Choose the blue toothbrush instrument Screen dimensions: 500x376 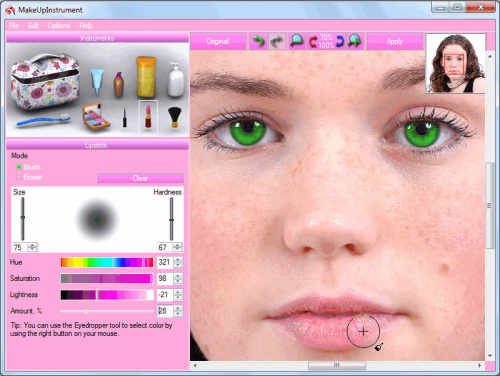(x=43, y=120)
